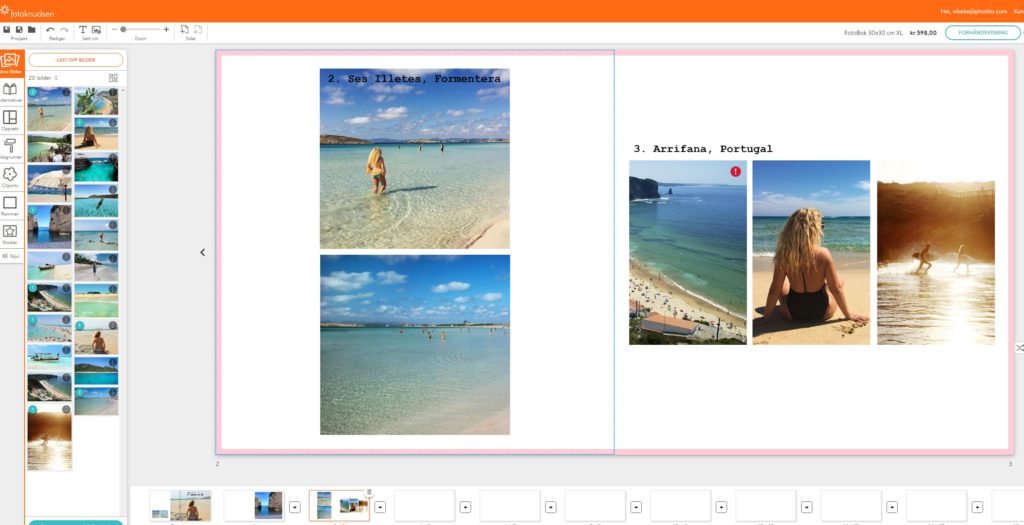Select the woman wading photo on left page
1024x525 pixels.
point(415,159)
